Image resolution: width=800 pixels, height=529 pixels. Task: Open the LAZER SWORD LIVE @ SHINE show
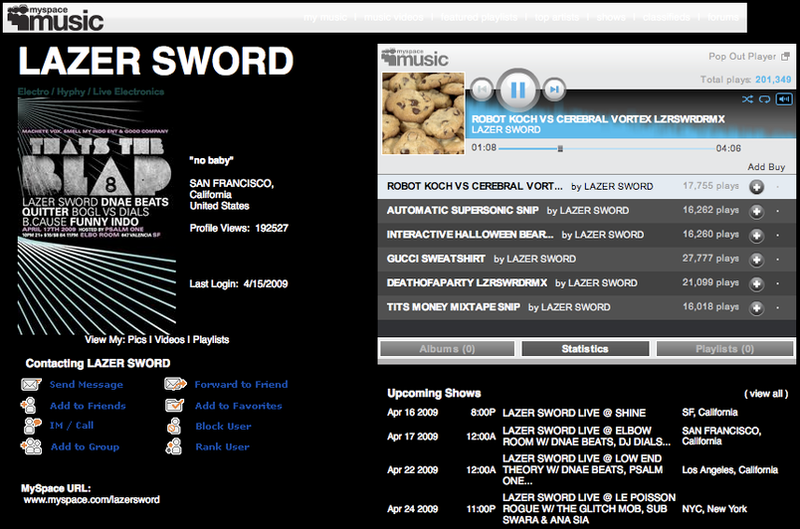point(574,413)
